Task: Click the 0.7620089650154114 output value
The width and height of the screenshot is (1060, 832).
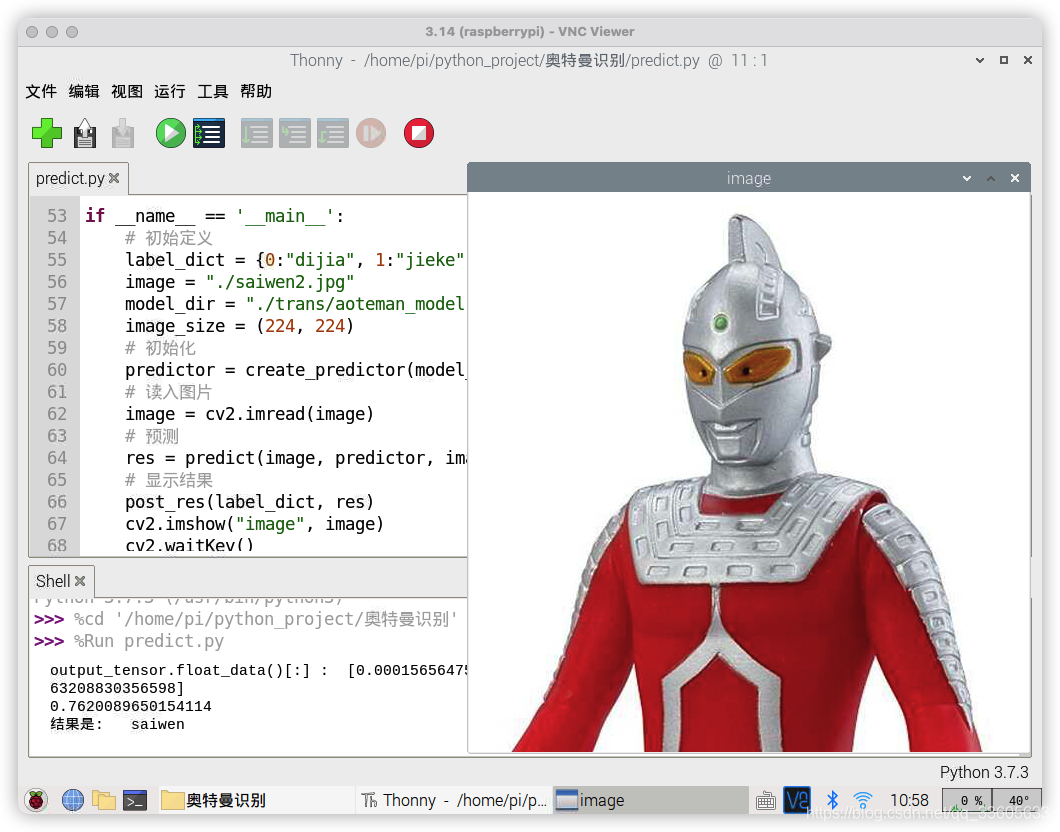Action: [130, 706]
